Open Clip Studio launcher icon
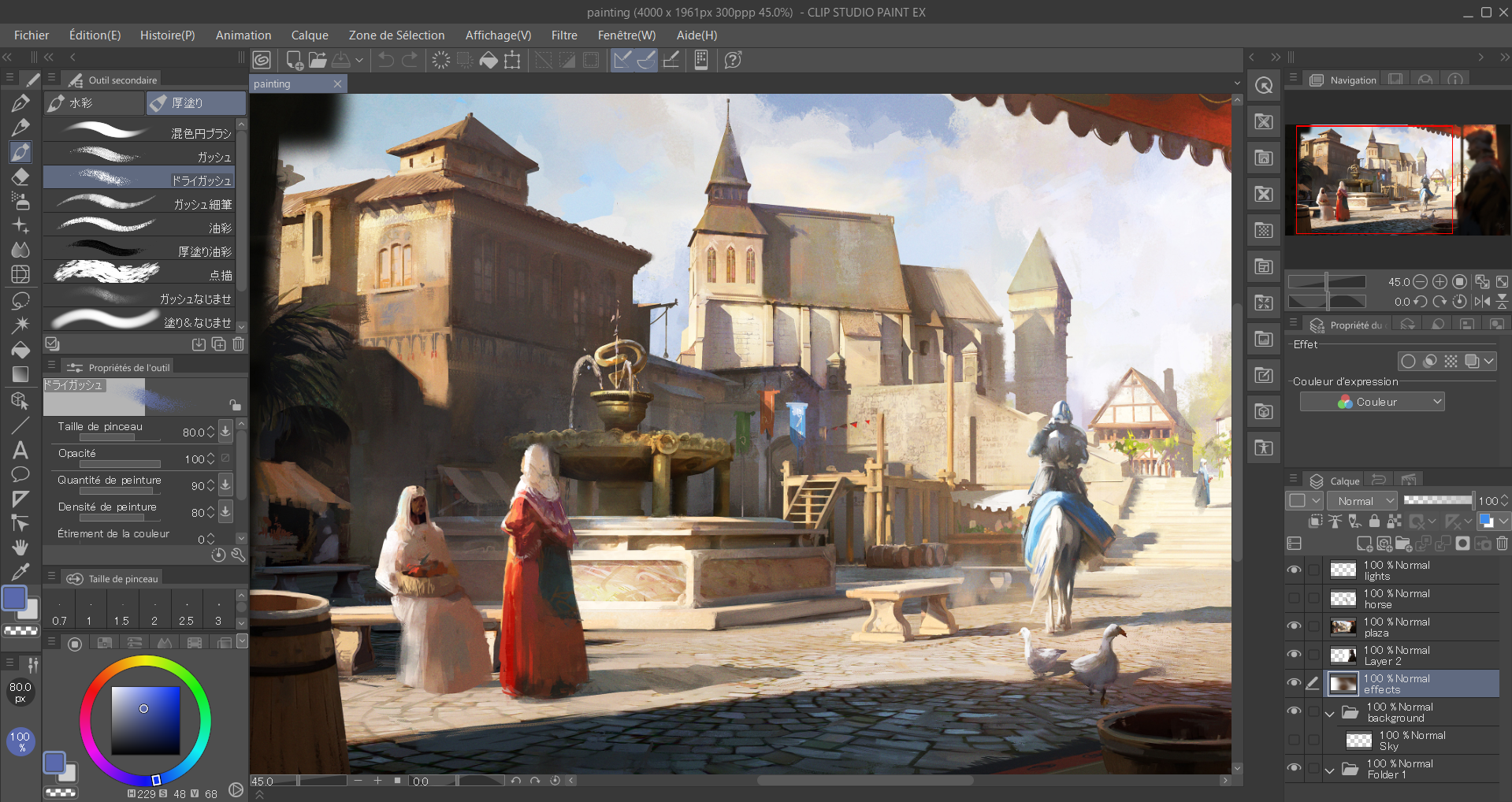The width and height of the screenshot is (1512, 802). coord(262,60)
